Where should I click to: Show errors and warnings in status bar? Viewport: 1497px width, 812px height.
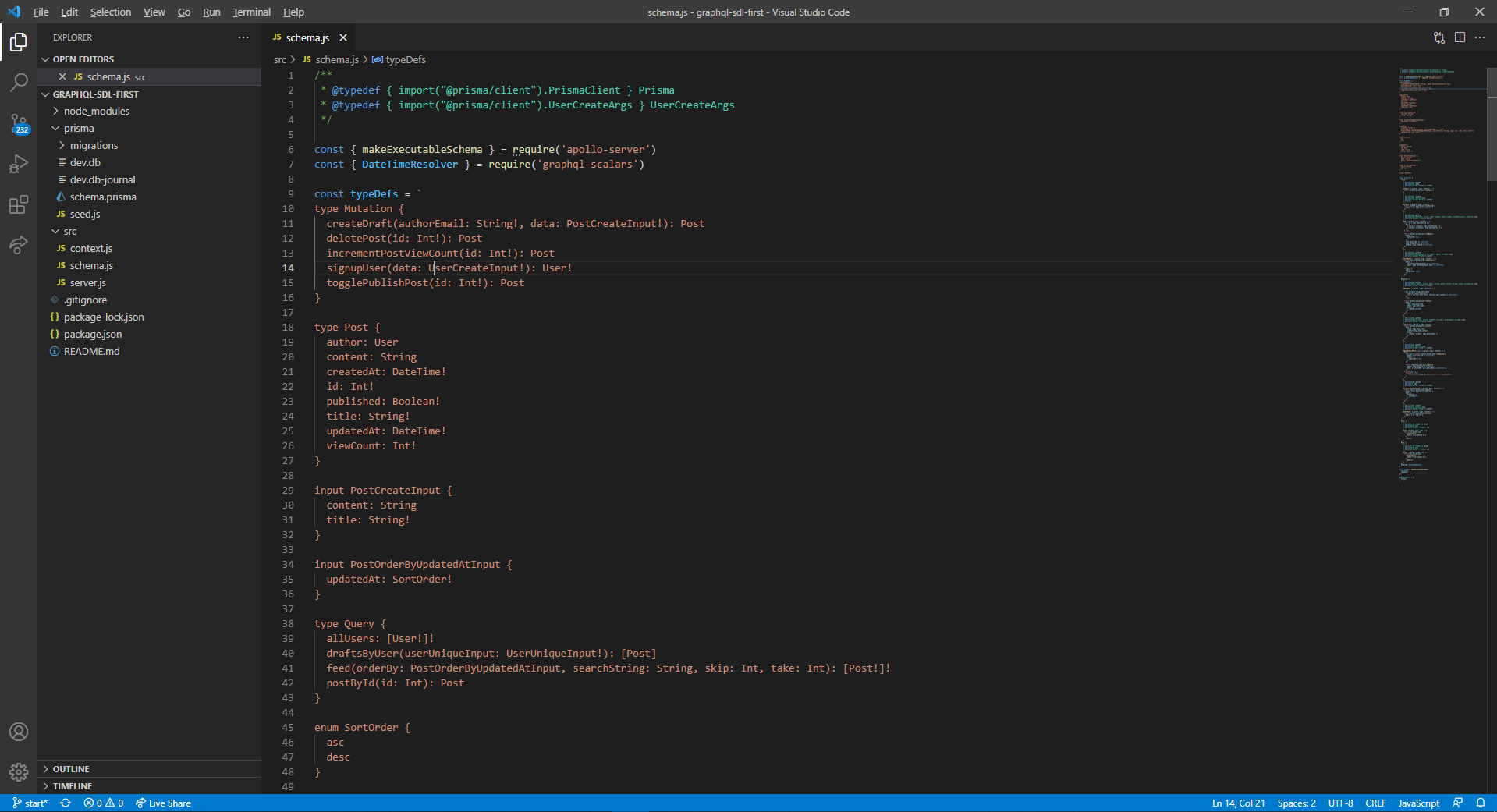tap(104, 803)
